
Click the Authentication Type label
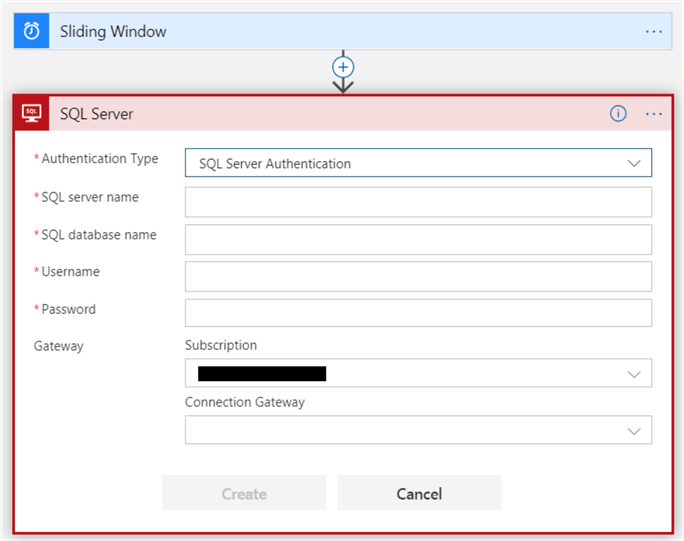[x=100, y=159]
